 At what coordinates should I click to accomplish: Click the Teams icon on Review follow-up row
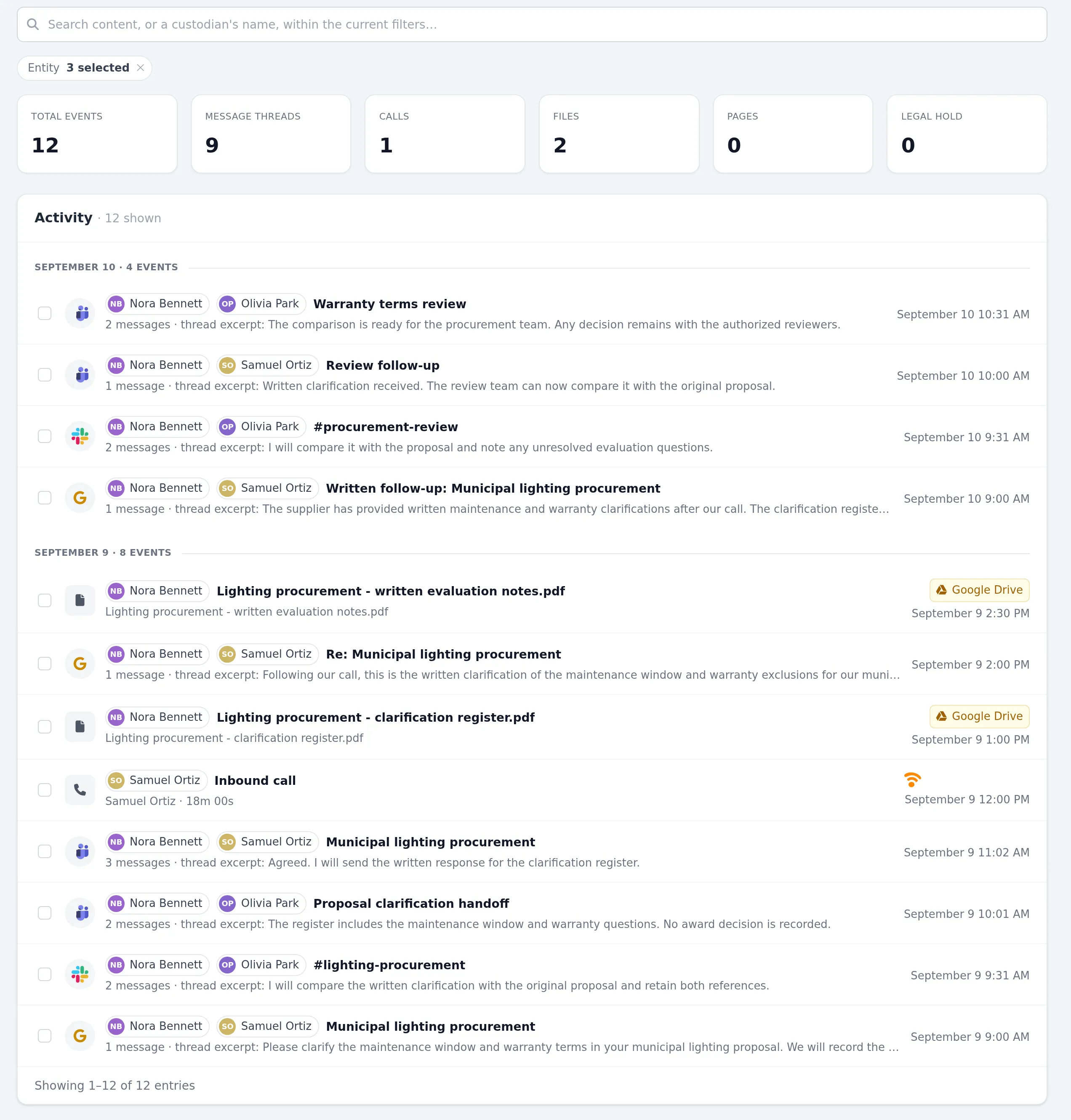(80, 375)
